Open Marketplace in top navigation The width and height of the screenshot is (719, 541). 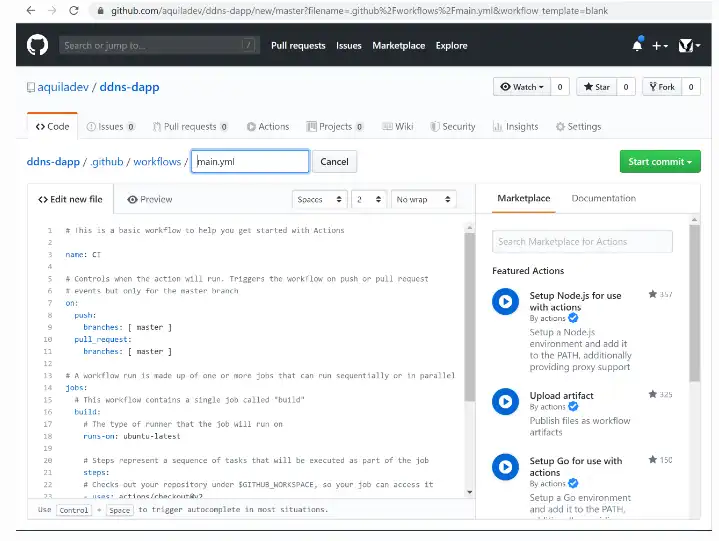click(x=398, y=45)
